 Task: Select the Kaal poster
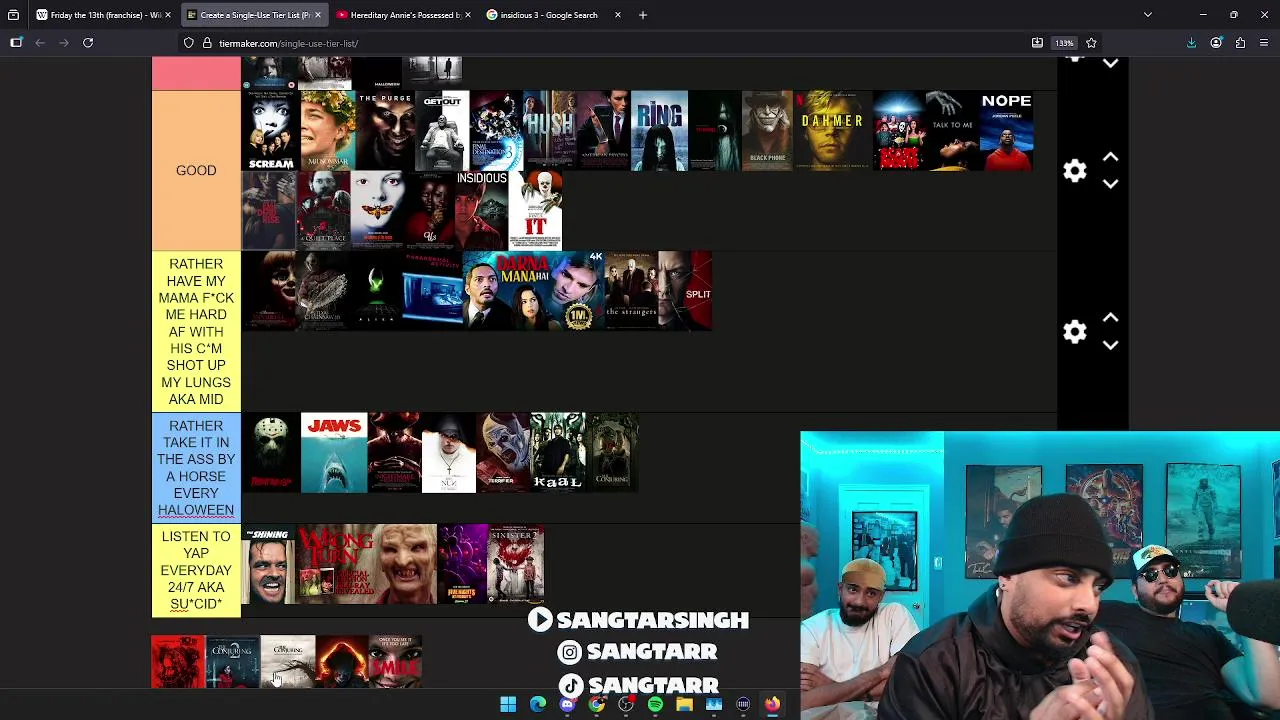click(557, 453)
